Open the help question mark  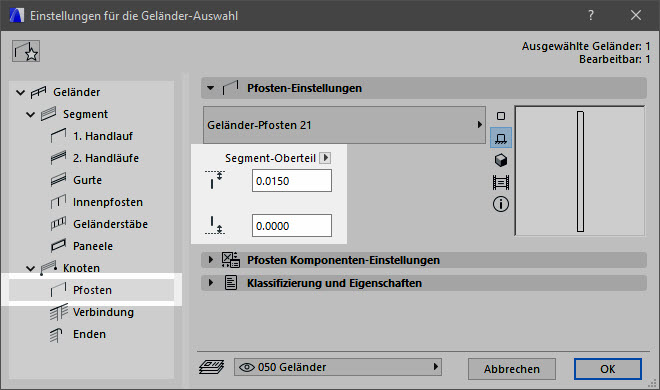coord(591,16)
